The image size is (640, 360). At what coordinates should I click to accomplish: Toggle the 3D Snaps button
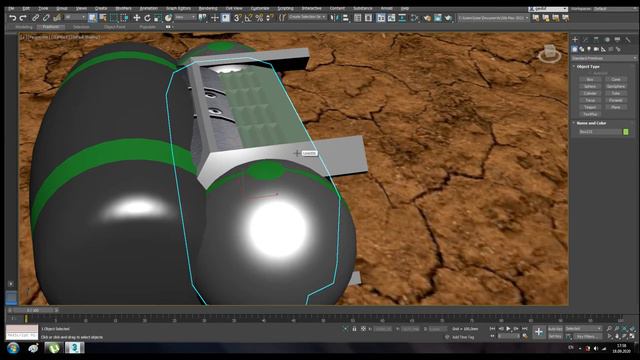tap(238, 18)
